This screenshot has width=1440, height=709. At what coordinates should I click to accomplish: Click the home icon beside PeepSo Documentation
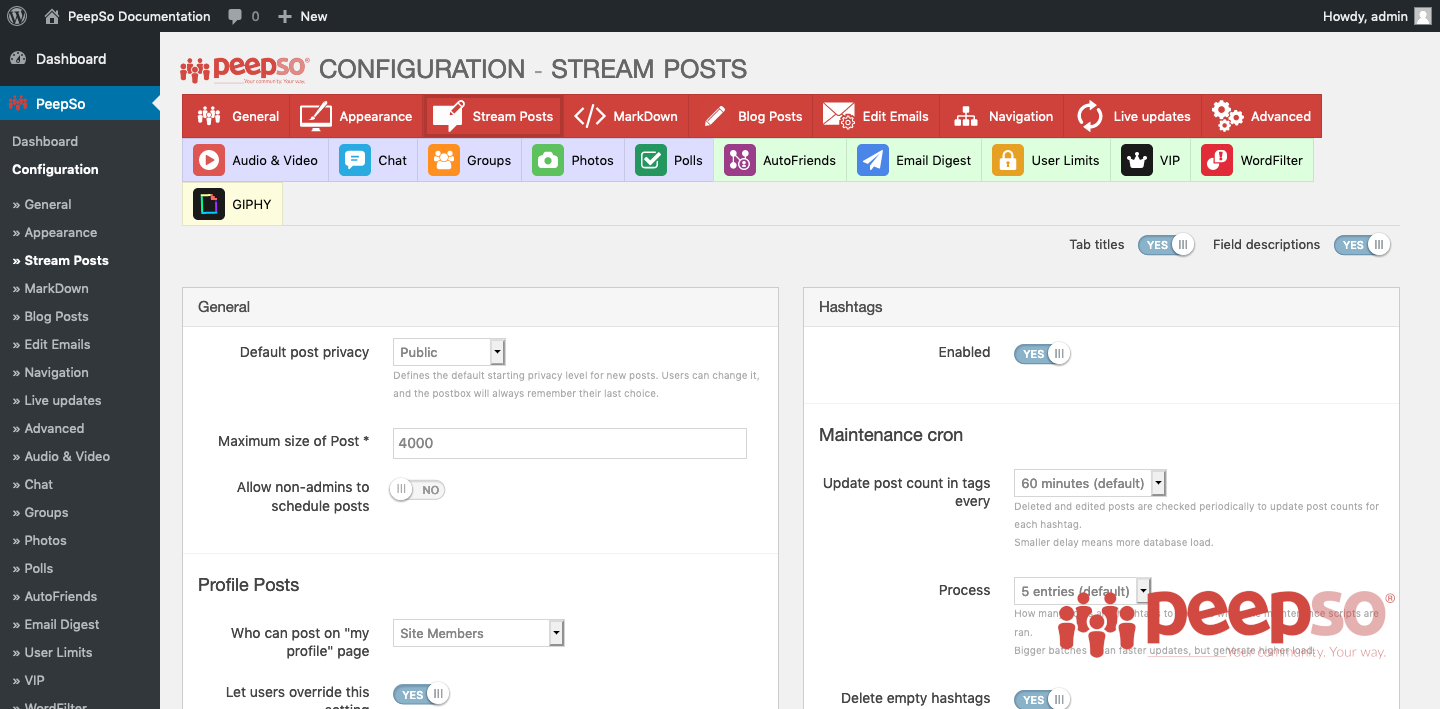pyautogui.click(x=52, y=16)
